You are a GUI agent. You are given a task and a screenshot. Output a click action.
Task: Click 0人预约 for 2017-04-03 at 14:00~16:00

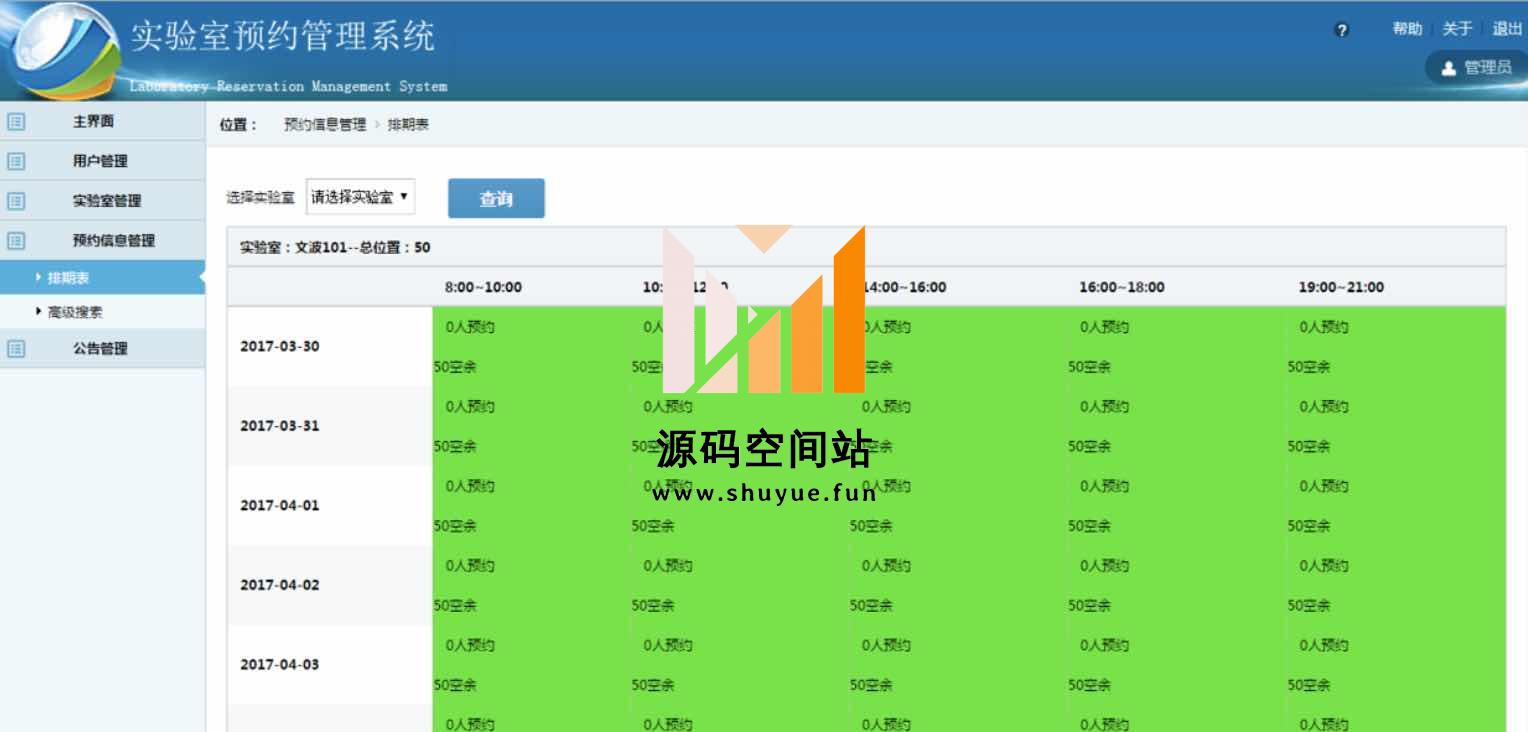(886, 646)
